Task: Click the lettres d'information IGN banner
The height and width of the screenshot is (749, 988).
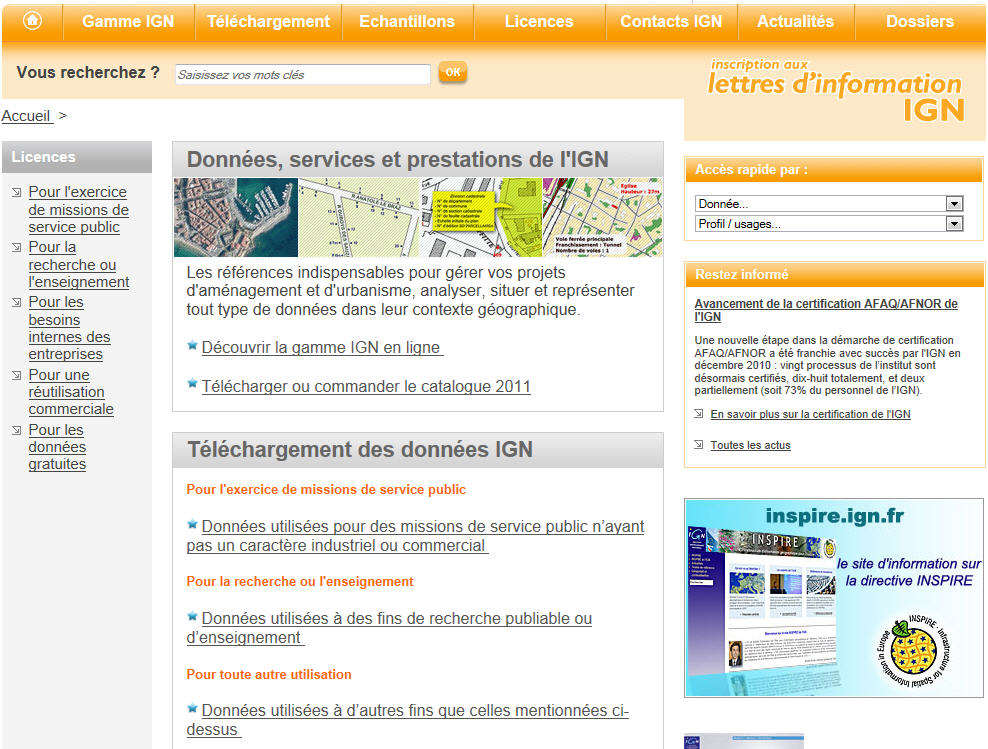Action: pos(835,92)
